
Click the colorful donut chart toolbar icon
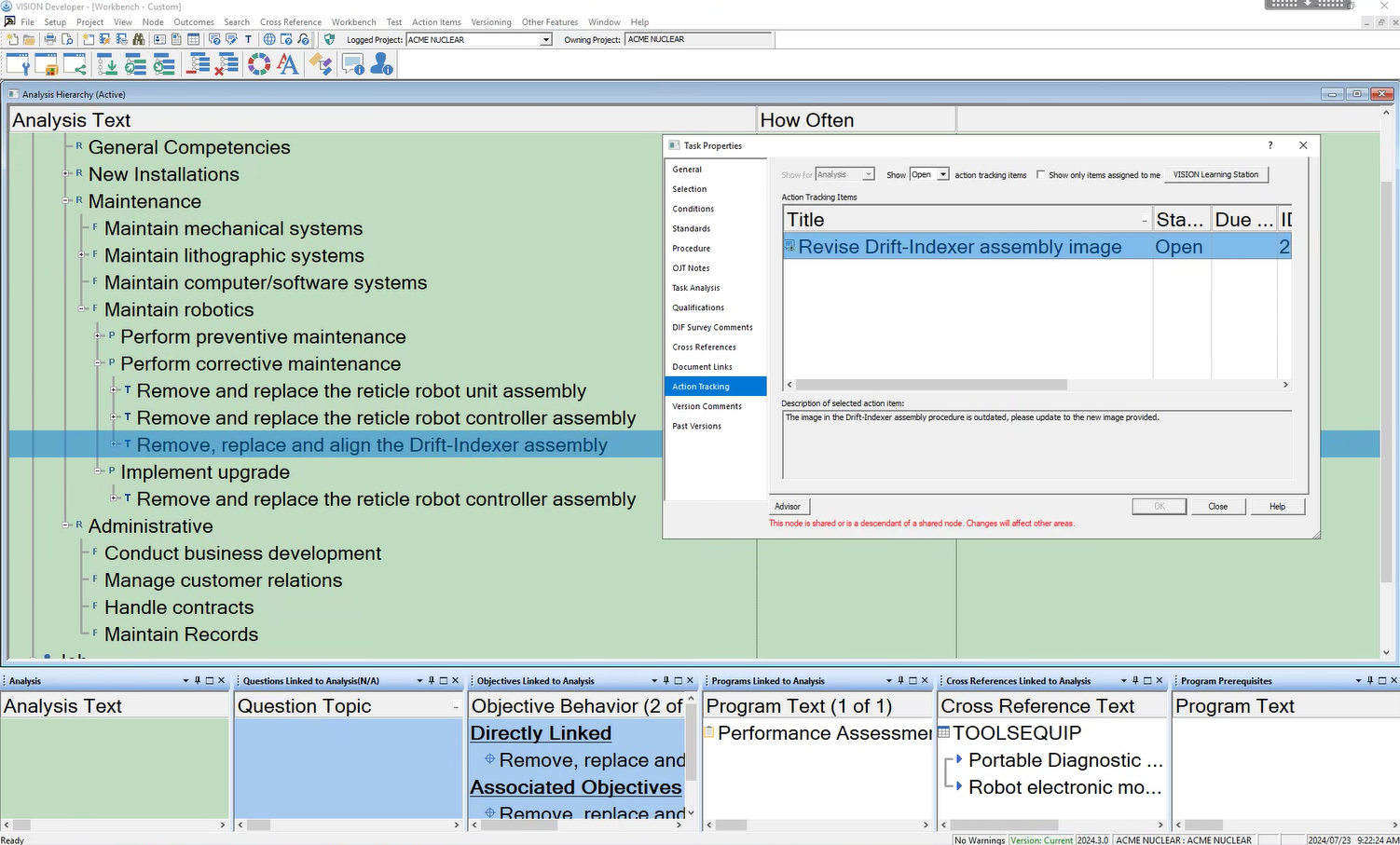tap(259, 64)
